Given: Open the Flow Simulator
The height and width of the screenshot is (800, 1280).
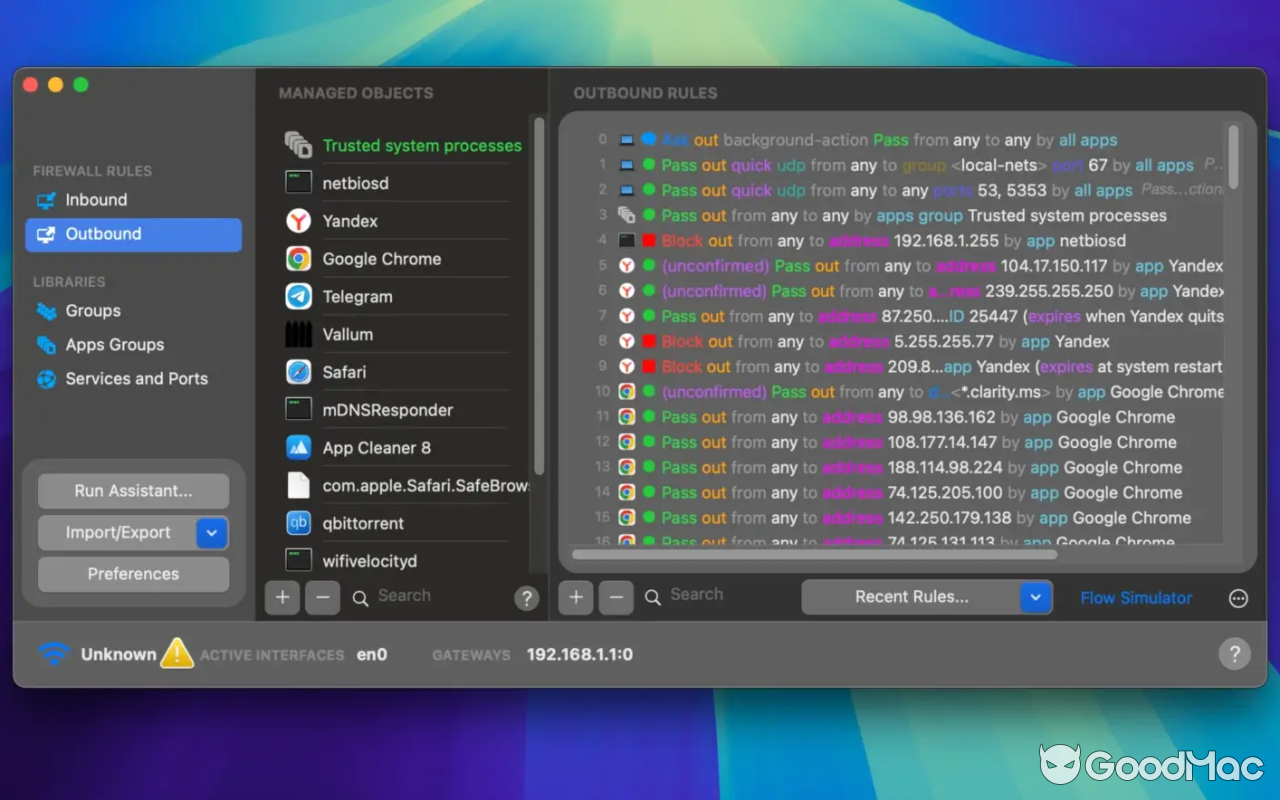Looking at the screenshot, I should tap(1136, 597).
